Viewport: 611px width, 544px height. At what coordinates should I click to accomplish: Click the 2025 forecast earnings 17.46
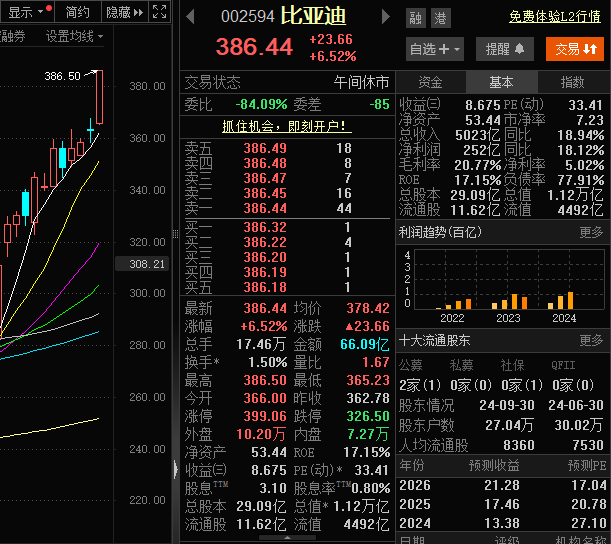[x=502, y=505]
